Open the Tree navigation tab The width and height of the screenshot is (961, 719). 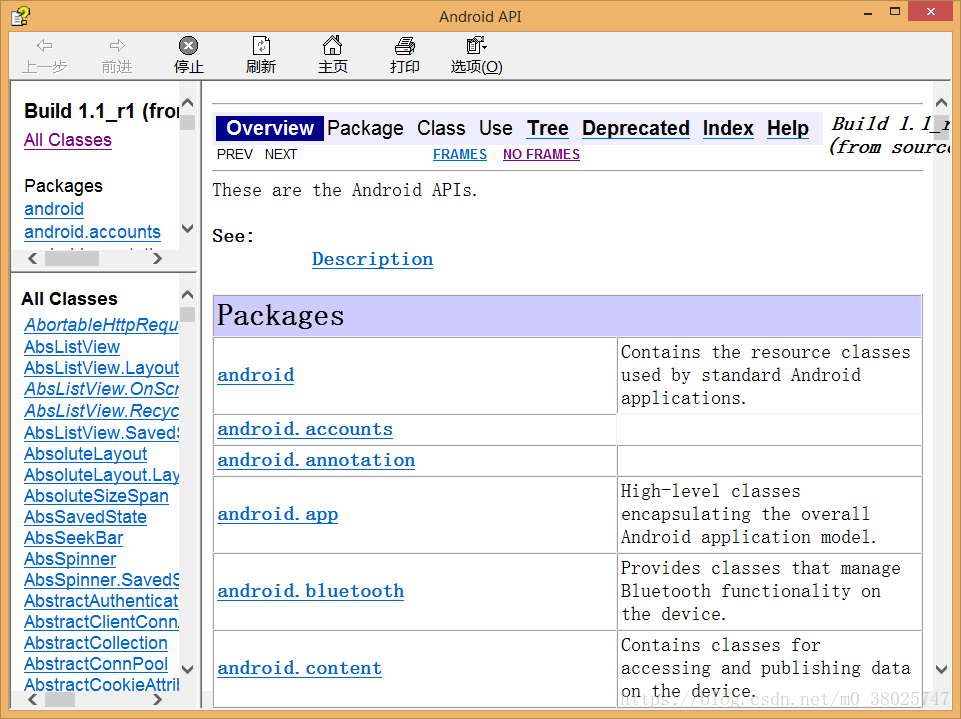pyautogui.click(x=548, y=128)
